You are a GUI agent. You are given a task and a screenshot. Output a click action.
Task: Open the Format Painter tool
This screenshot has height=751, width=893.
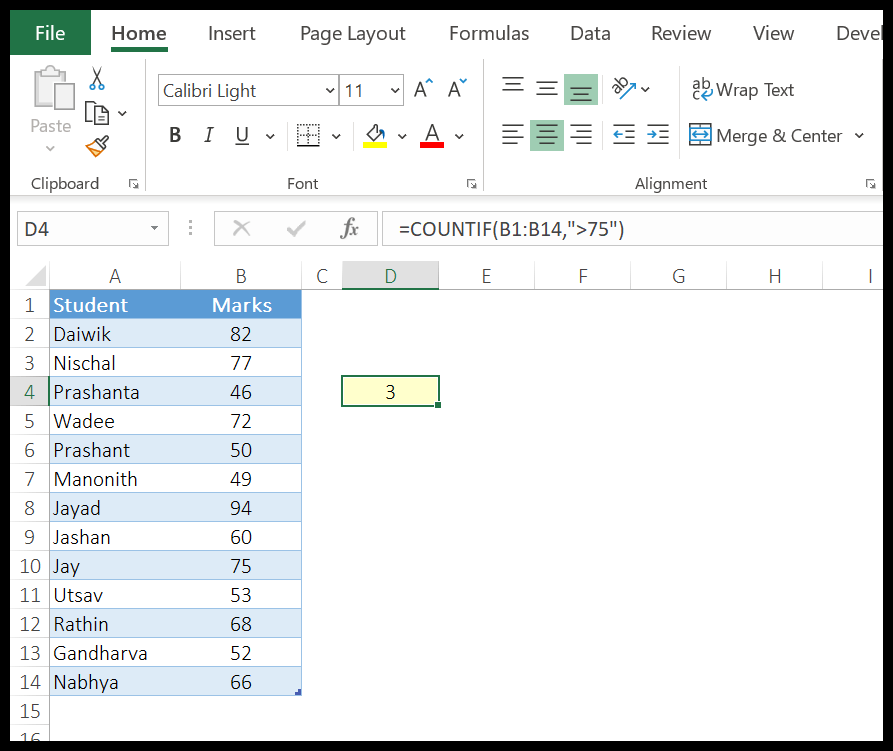click(97, 145)
